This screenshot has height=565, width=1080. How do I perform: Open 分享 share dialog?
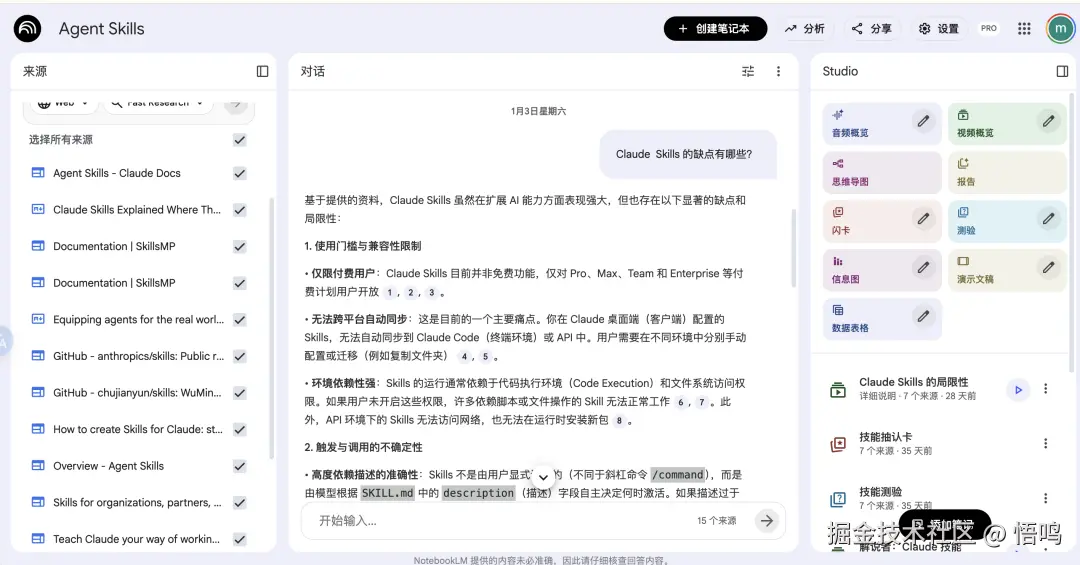[871, 29]
